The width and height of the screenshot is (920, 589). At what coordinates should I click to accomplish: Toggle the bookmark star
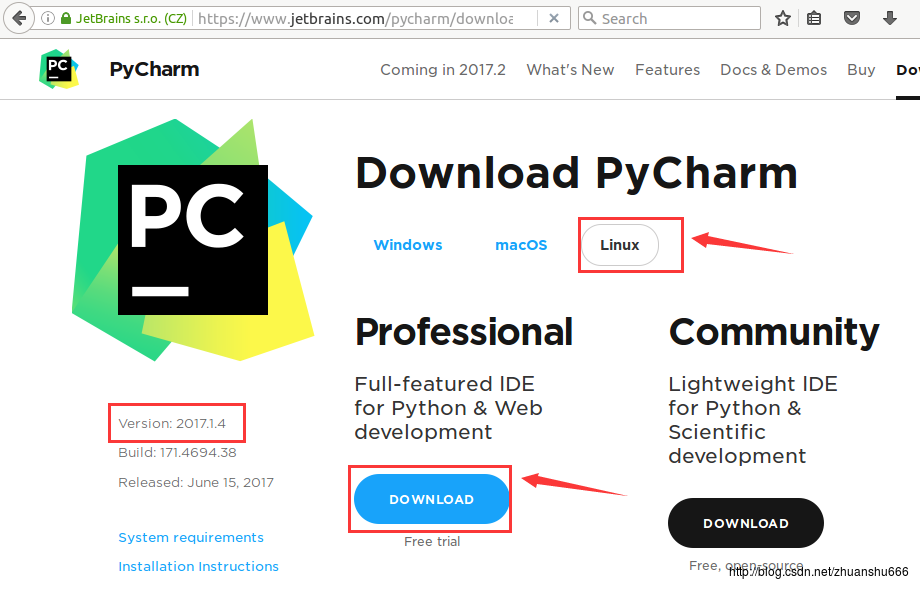coord(783,17)
